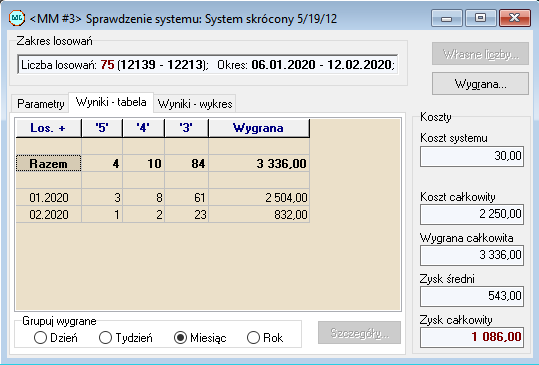Image resolution: width=539 pixels, height=365 pixels.
Task: Select the Dzień grouping radio button
Action: point(56,338)
